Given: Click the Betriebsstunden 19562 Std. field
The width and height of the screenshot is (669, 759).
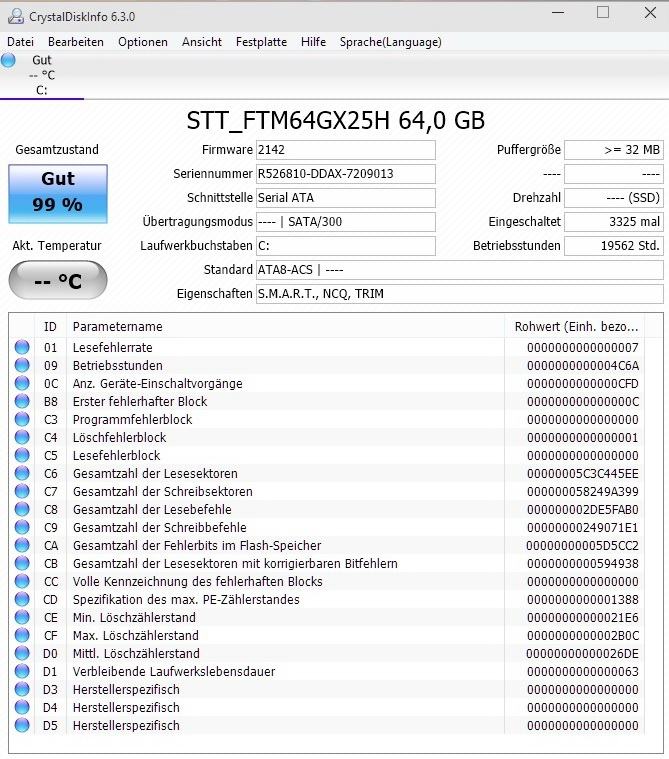Looking at the screenshot, I should click(614, 245).
